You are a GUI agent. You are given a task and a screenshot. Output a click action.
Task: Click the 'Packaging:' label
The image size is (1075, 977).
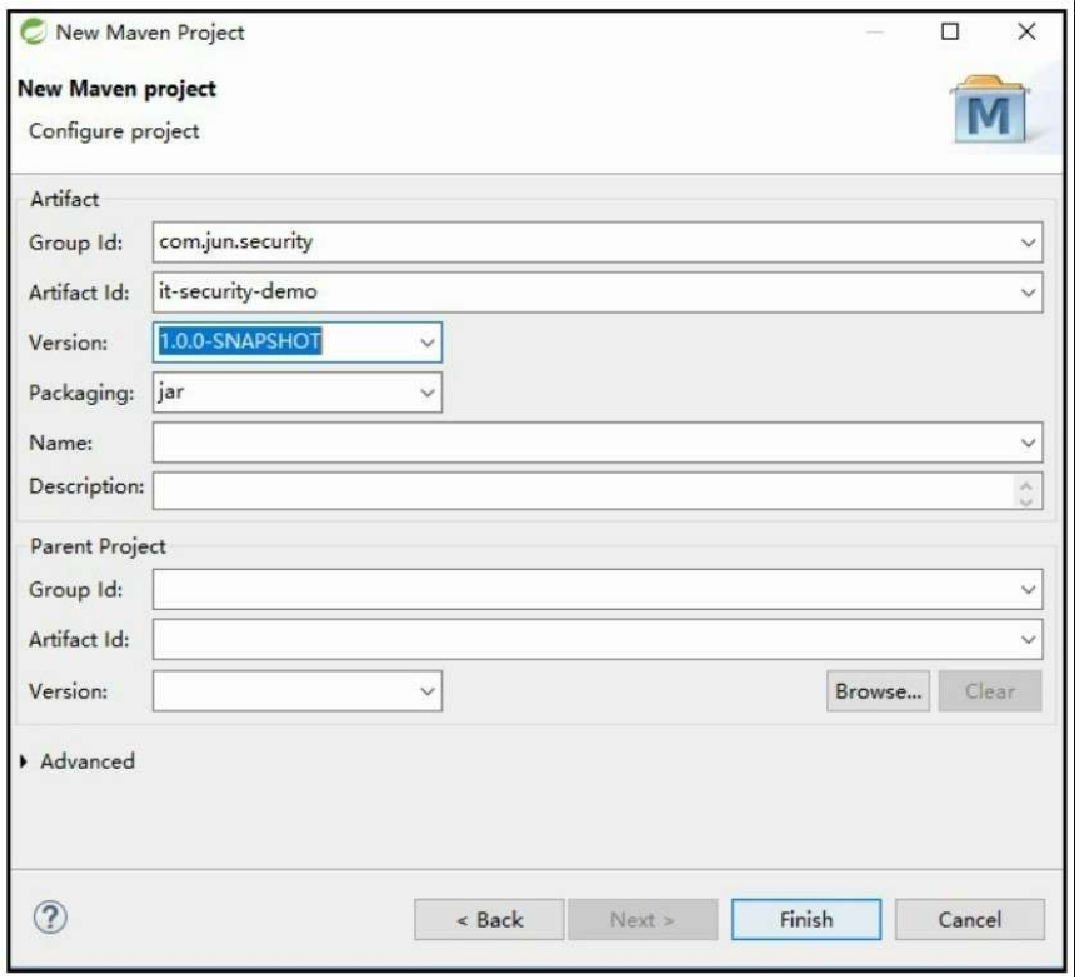(x=82, y=394)
